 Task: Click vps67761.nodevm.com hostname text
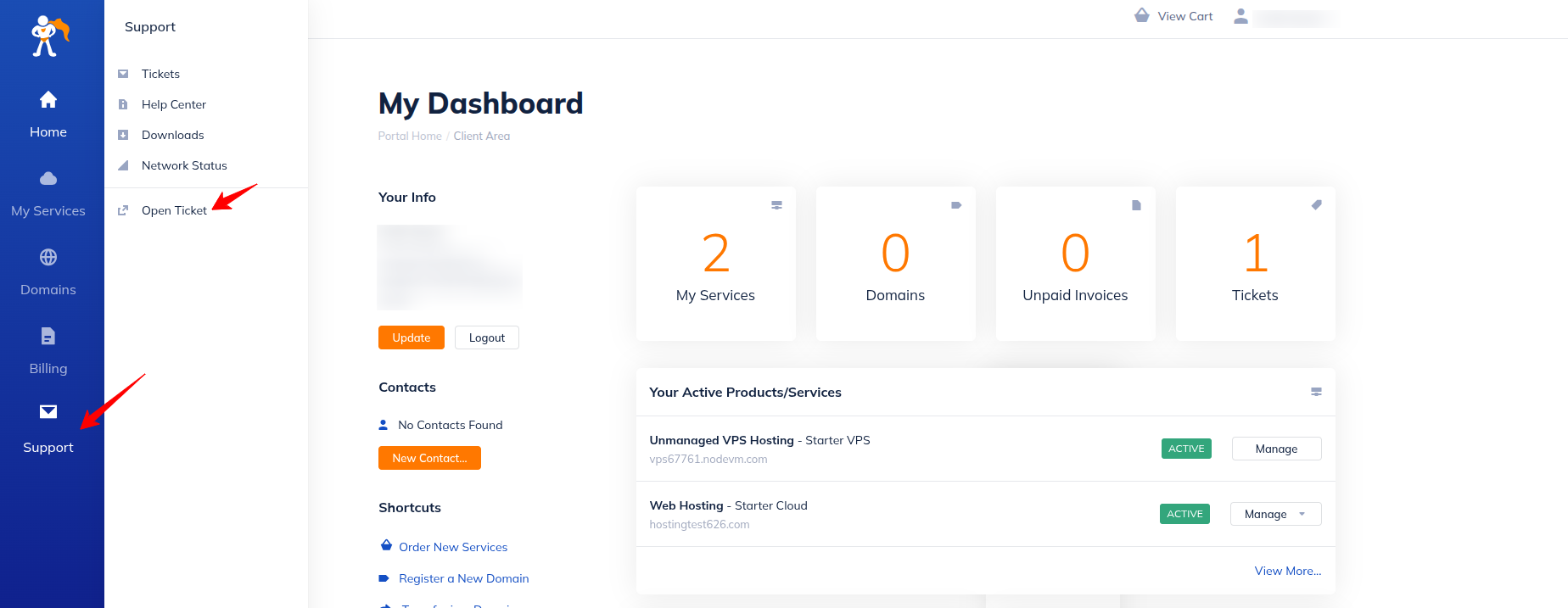click(x=708, y=459)
